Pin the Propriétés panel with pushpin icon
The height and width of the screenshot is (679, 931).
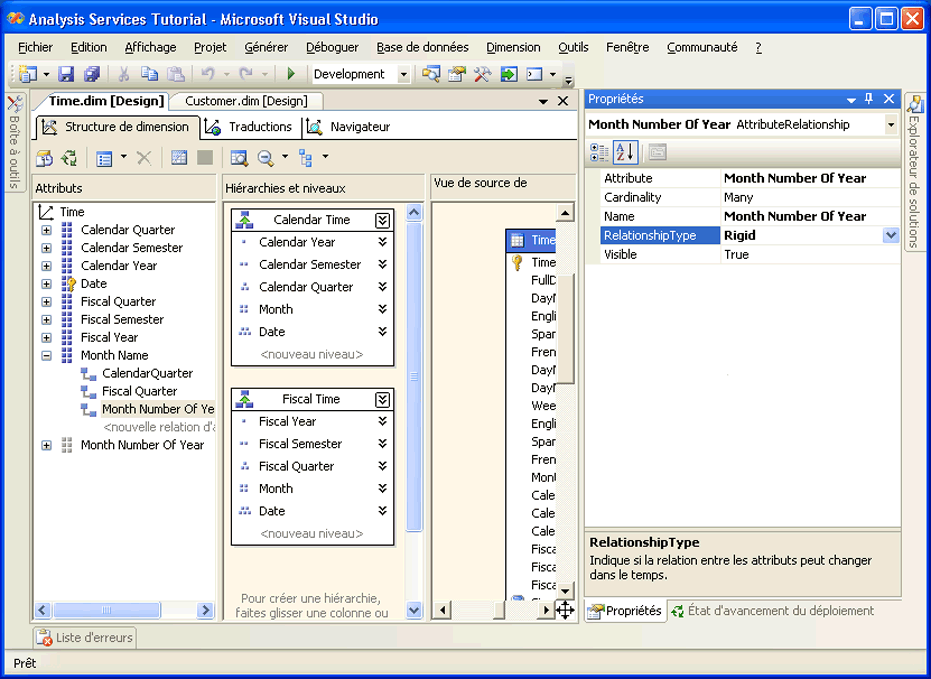coord(869,99)
